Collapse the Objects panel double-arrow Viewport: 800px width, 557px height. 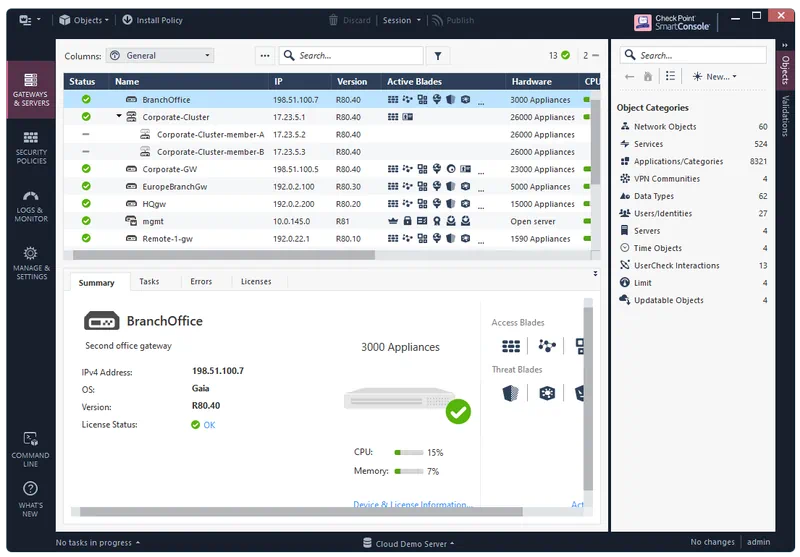pos(785,45)
